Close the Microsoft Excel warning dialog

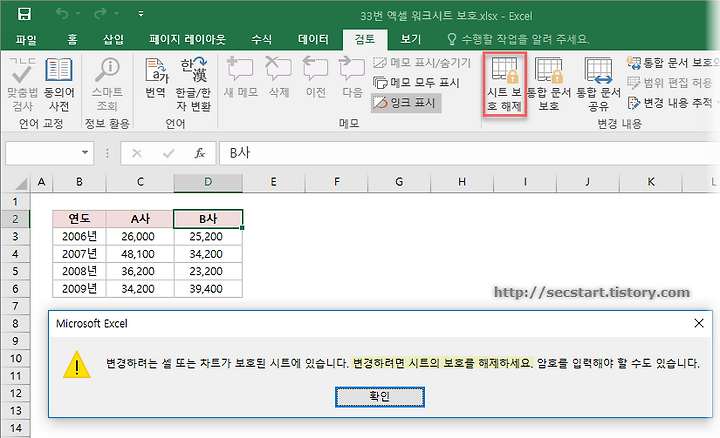click(x=699, y=323)
